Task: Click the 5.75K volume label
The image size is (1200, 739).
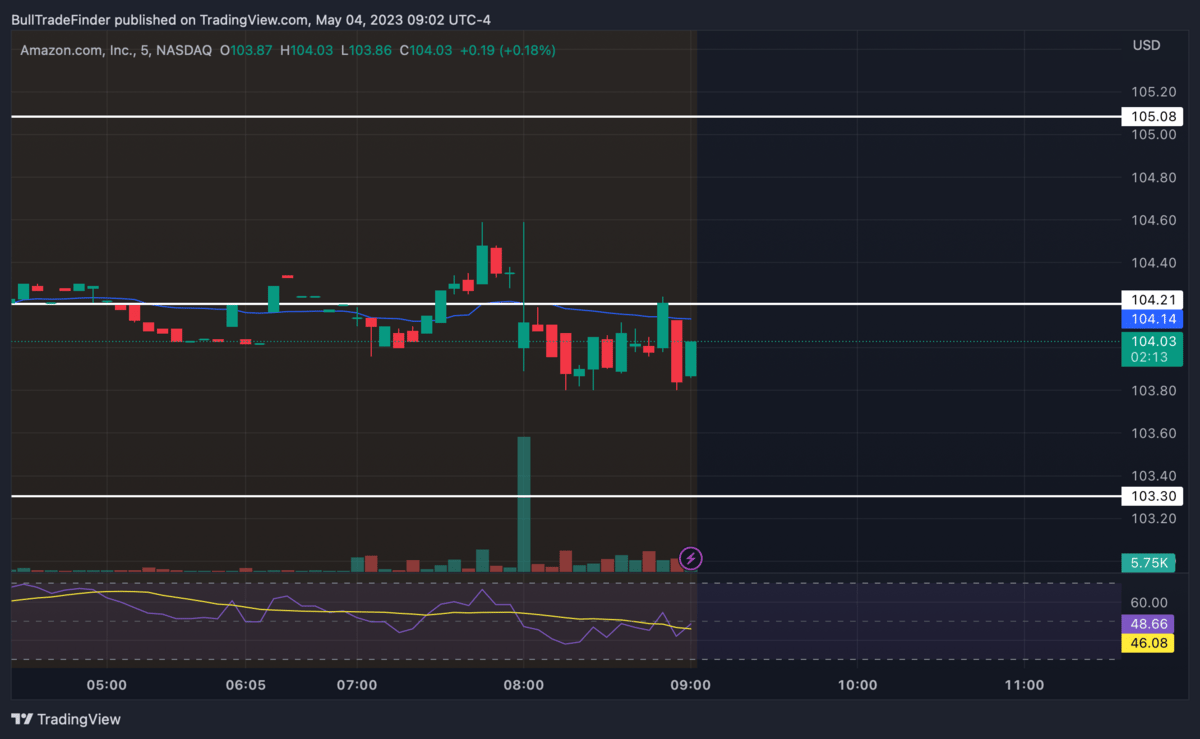Action: point(1148,563)
